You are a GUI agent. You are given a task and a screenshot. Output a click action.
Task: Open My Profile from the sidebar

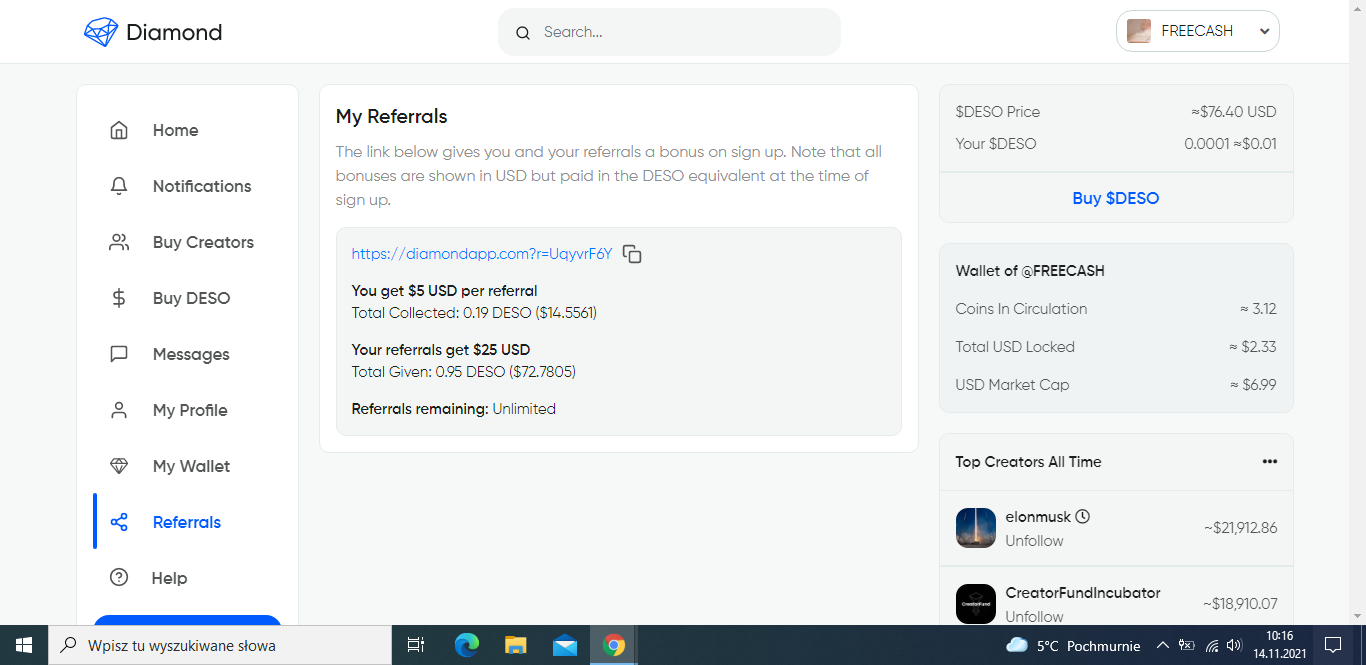pos(190,410)
